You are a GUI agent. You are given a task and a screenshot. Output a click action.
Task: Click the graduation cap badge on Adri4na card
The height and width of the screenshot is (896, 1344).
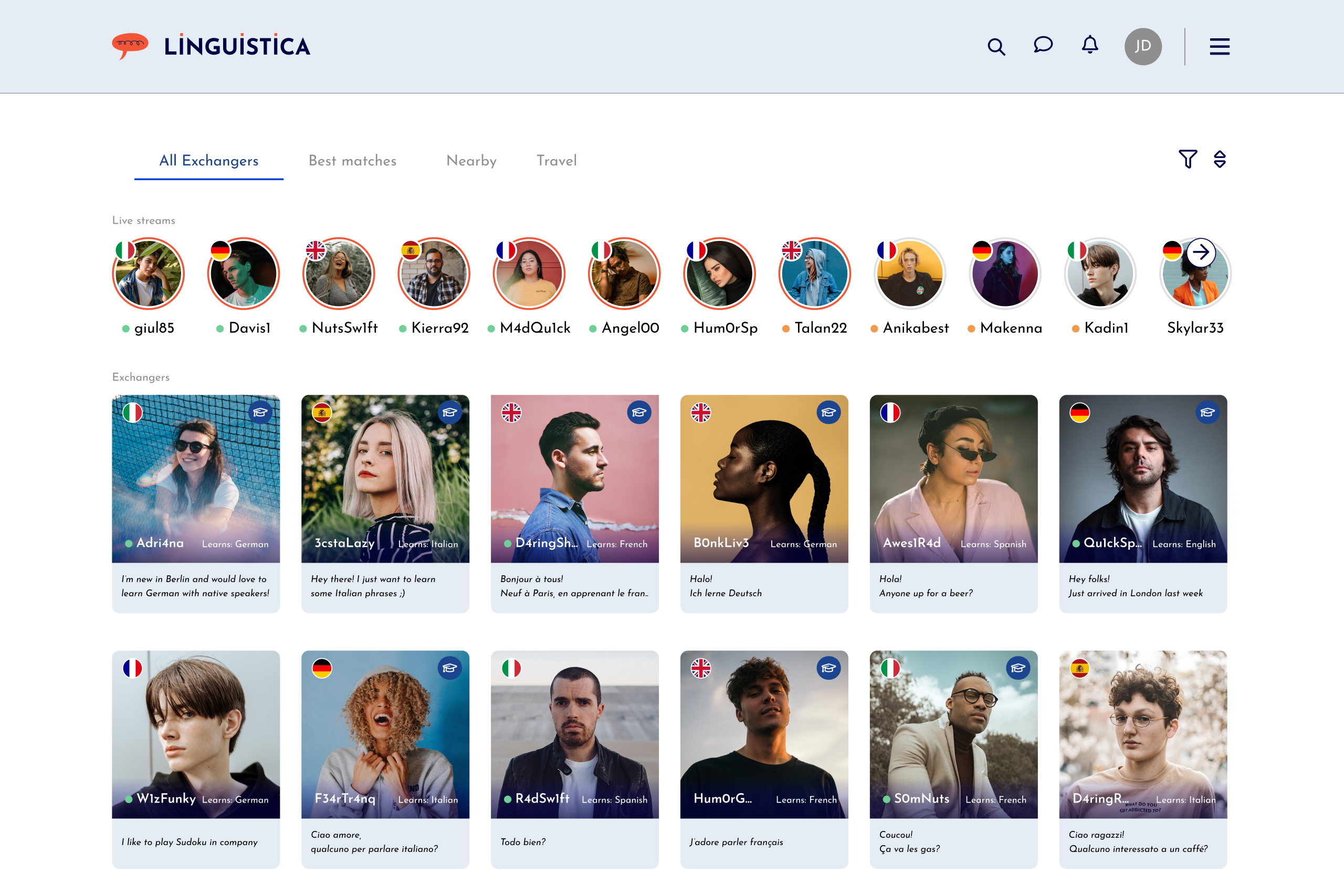tap(260, 413)
